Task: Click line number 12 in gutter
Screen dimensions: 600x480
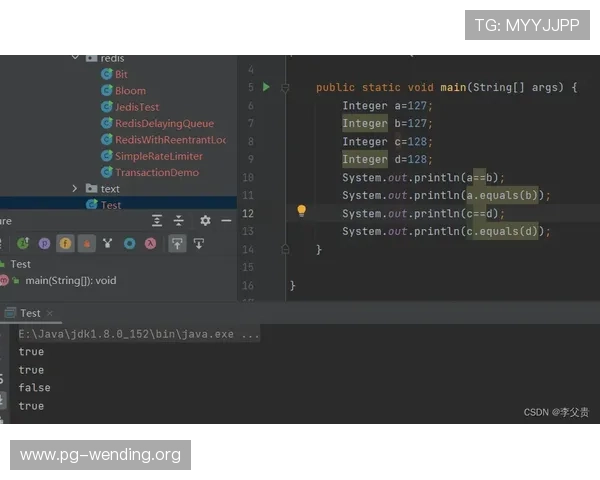Action: point(248,213)
